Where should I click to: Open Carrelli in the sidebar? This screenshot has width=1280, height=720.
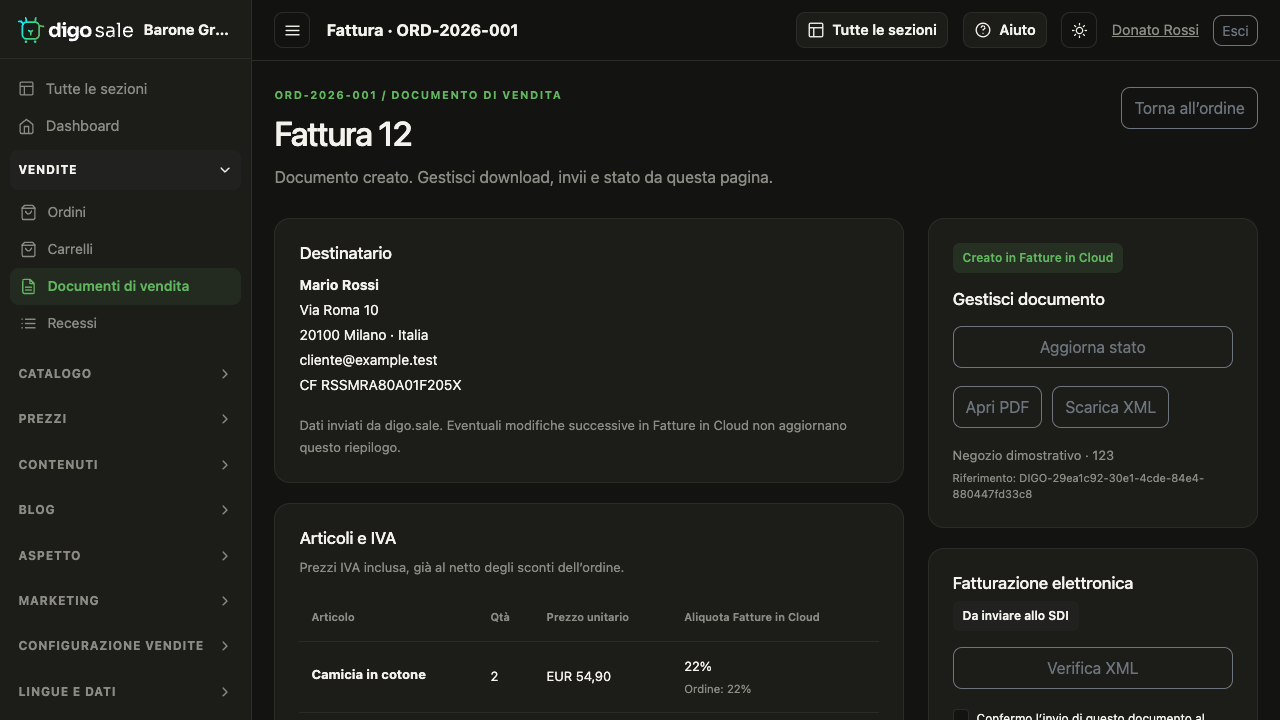pyautogui.click(x=125, y=249)
